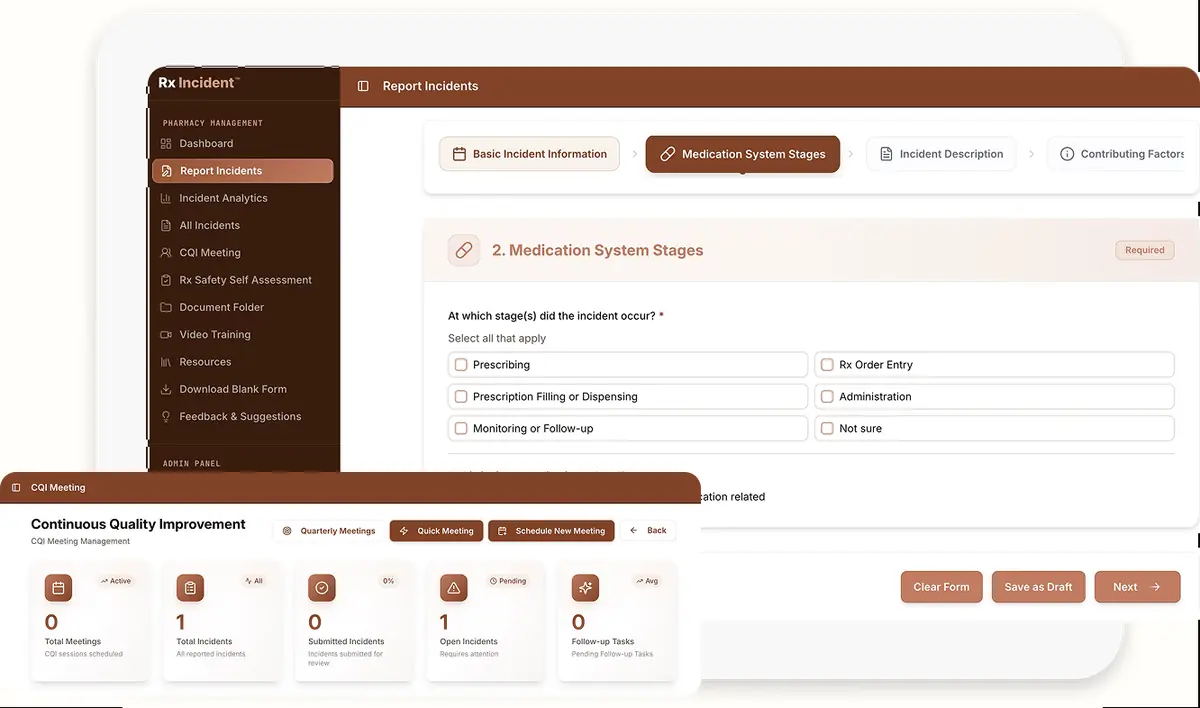The width and height of the screenshot is (1200, 708).
Task: Open Dashboard from the sidebar
Action: (242, 144)
